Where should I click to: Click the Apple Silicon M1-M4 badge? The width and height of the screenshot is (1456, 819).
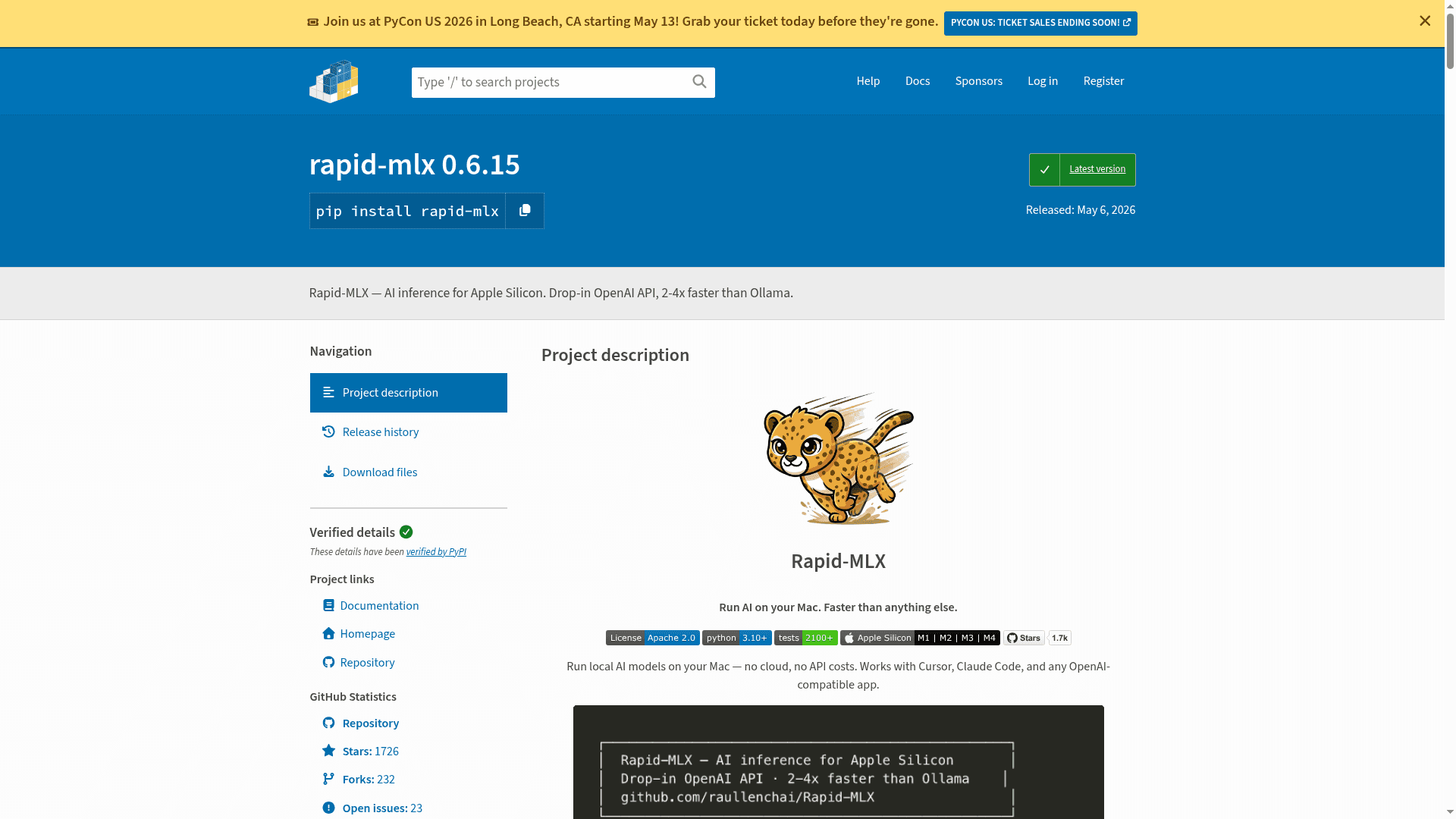pos(920,638)
